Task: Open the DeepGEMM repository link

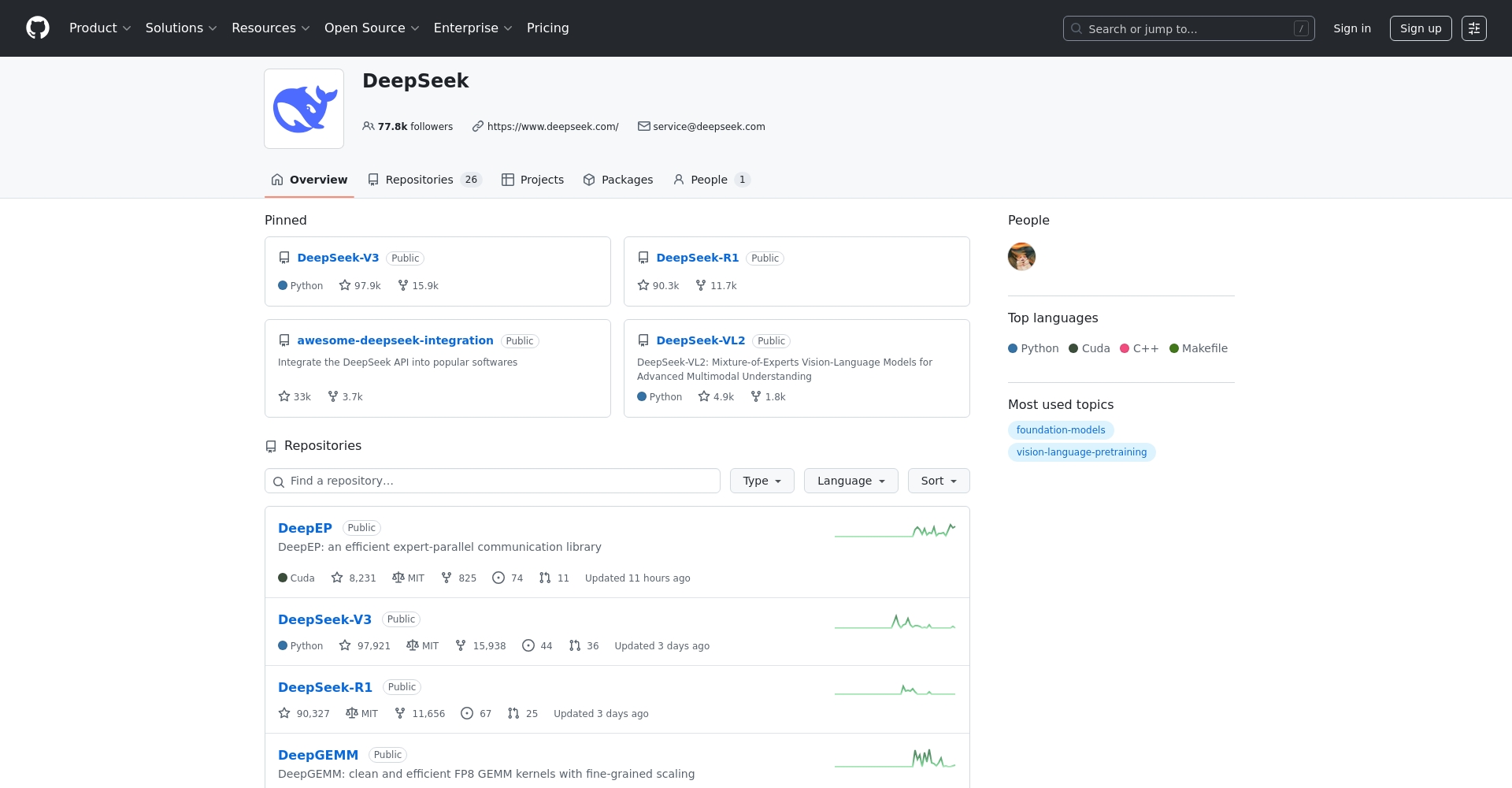Action: [x=318, y=755]
